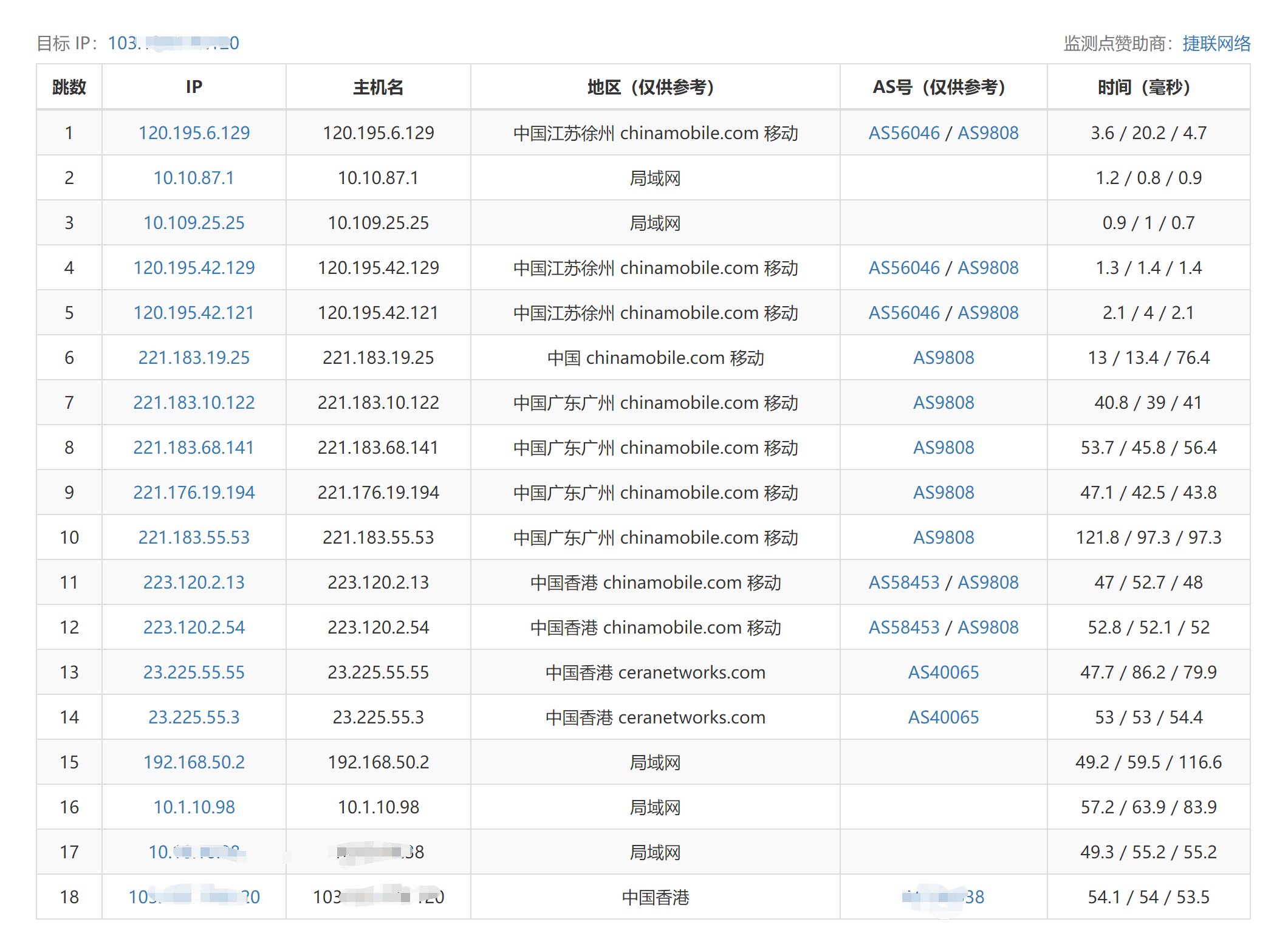Click AS9808 link in hop 6 row
Image resolution: width=1288 pixels, height=933 pixels.
[943, 358]
